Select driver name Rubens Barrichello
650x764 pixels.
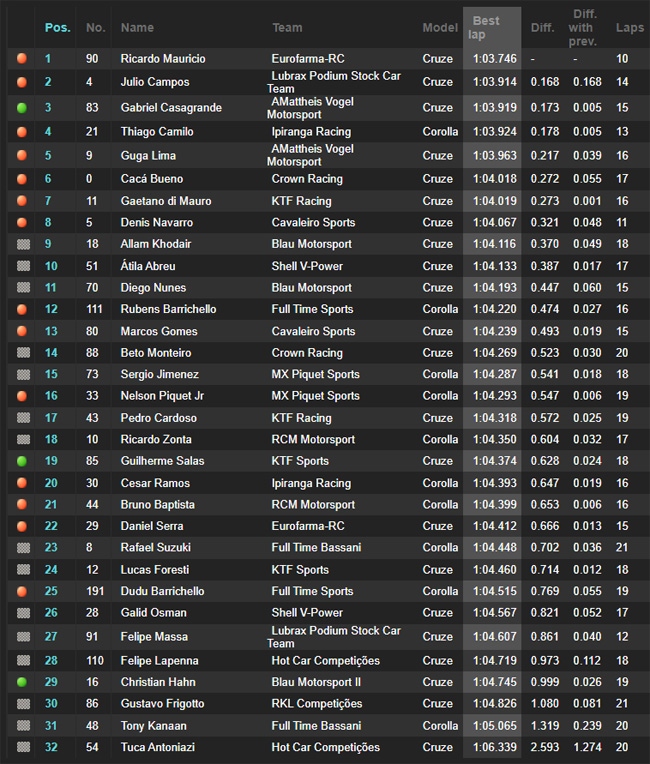(169, 309)
